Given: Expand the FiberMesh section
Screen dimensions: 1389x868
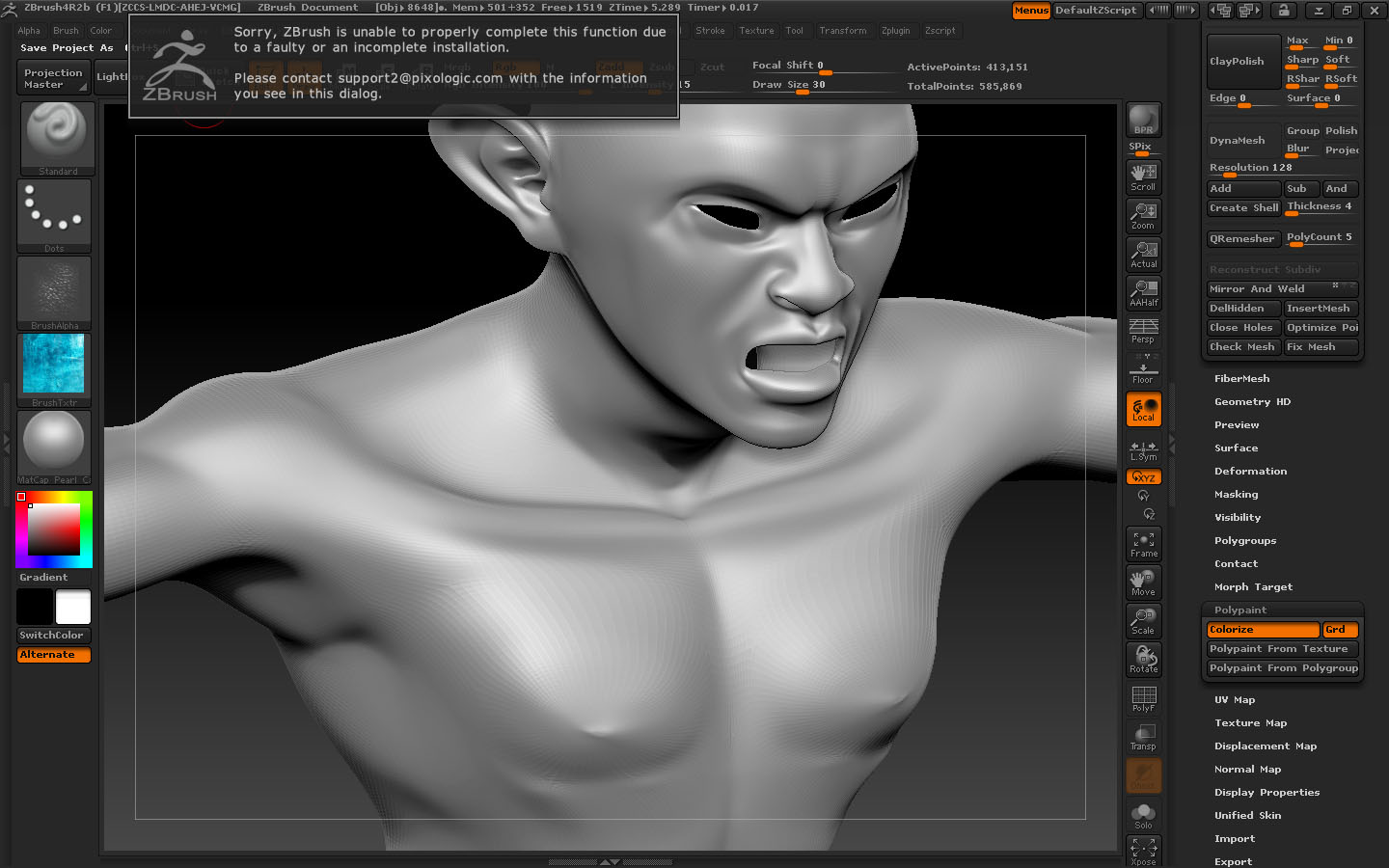Looking at the screenshot, I should point(1241,379).
